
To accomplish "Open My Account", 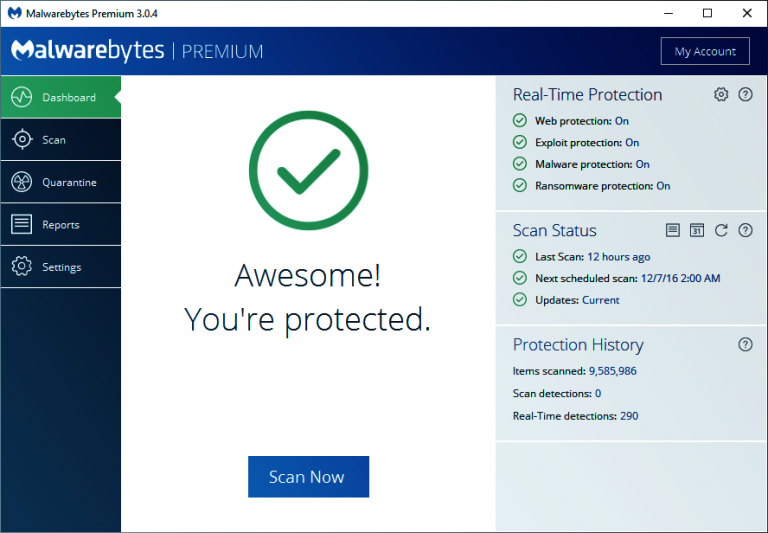I will pyautogui.click(x=705, y=51).
